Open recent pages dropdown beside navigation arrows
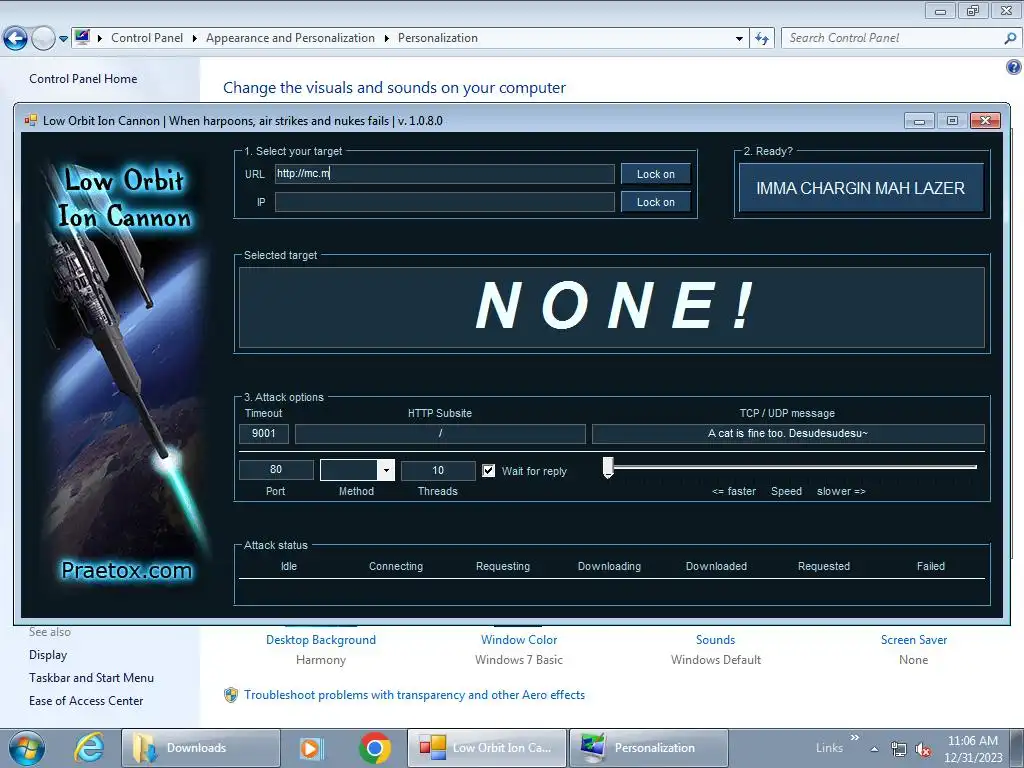The height and width of the screenshot is (768, 1024). 63,39
